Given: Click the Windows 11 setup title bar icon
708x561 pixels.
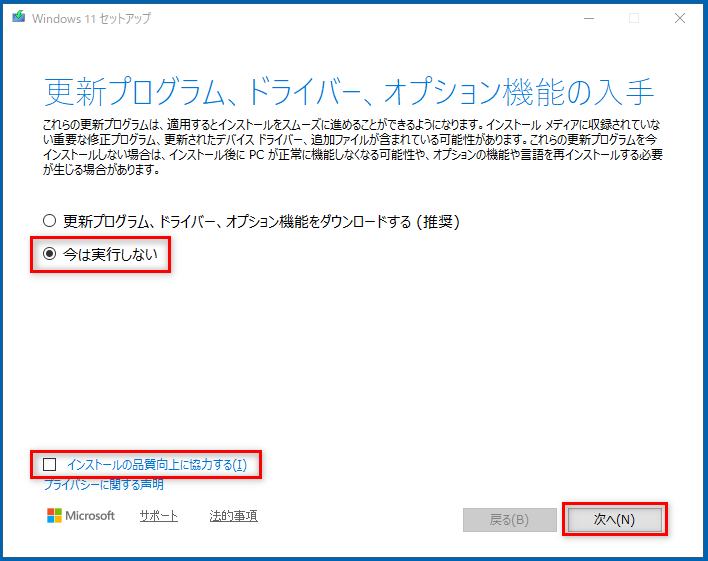Looking at the screenshot, I should pyautogui.click(x=19, y=17).
